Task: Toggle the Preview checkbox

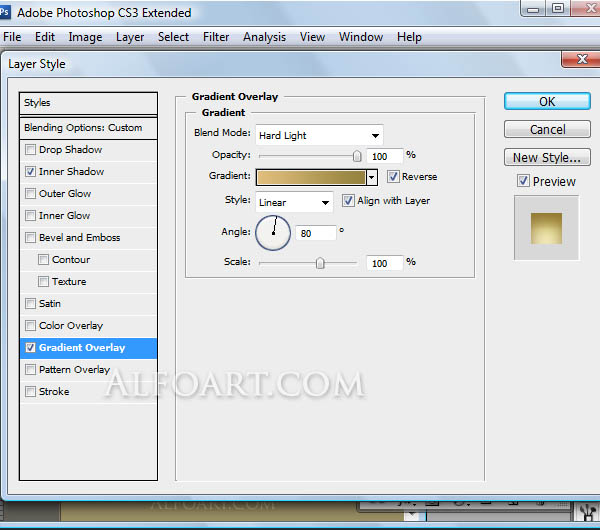Action: tap(523, 181)
